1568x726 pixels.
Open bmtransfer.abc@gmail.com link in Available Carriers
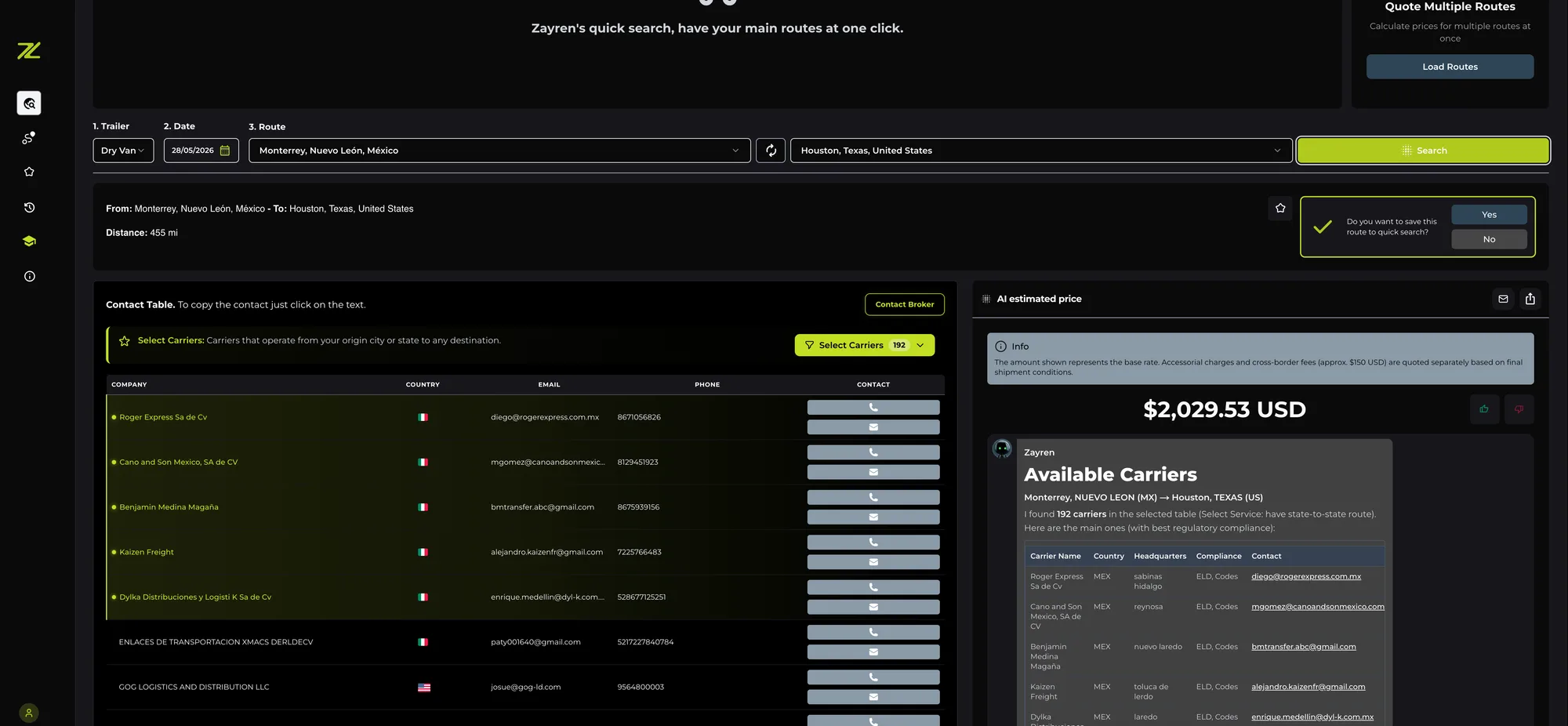[x=1304, y=647]
